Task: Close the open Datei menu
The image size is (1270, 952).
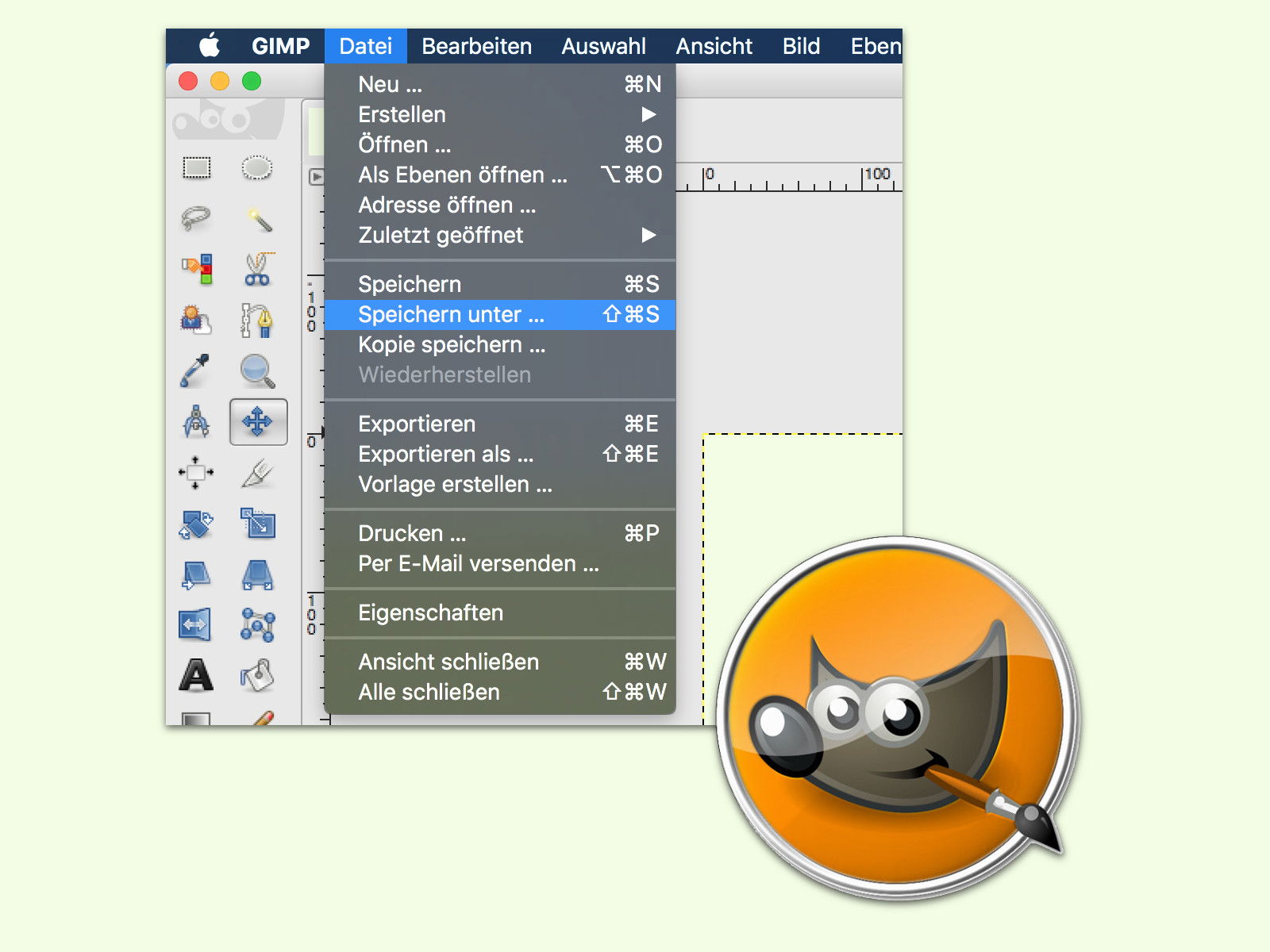Action: click(366, 46)
